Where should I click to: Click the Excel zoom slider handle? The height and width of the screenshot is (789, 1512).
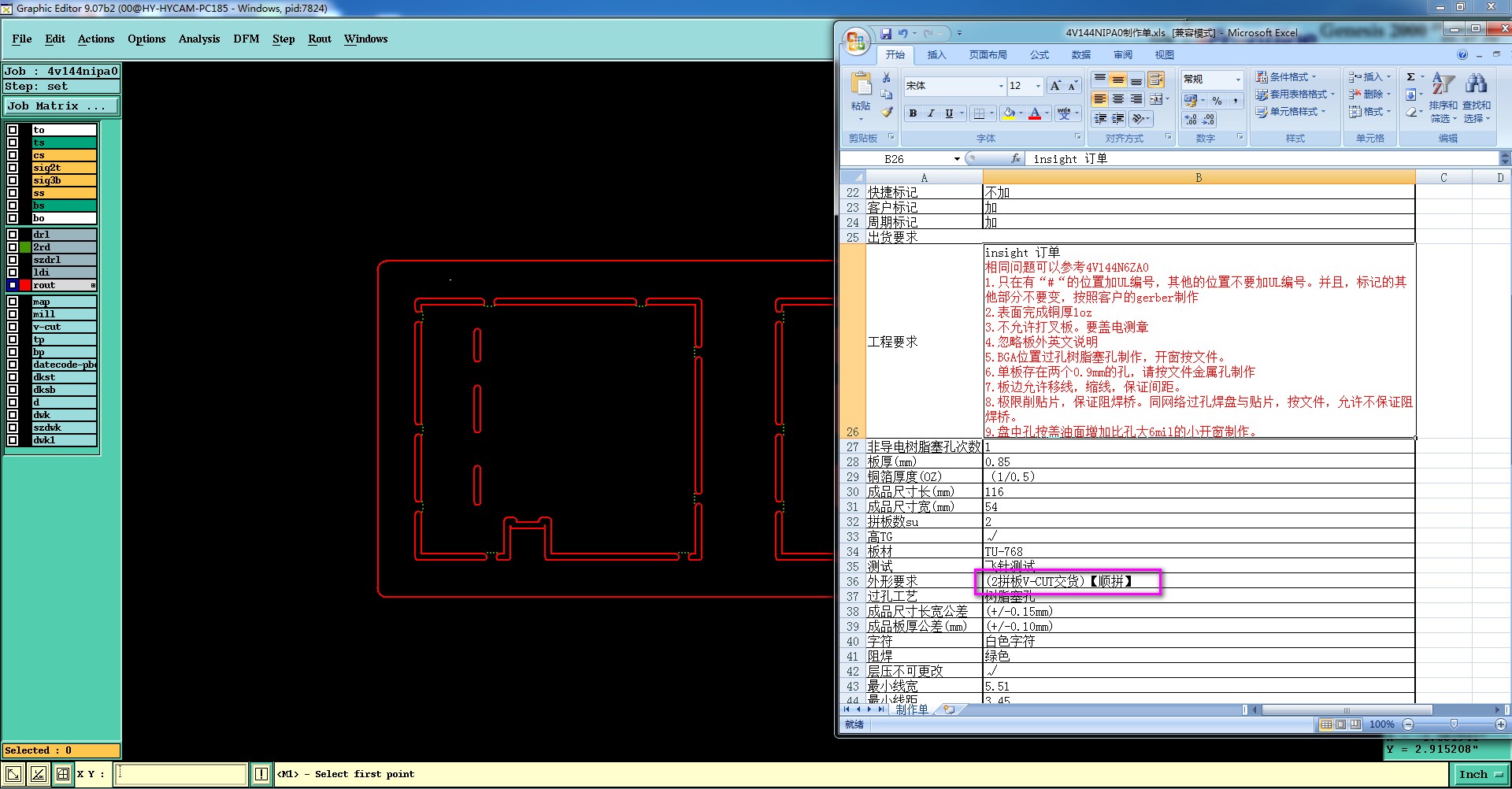click(1454, 724)
